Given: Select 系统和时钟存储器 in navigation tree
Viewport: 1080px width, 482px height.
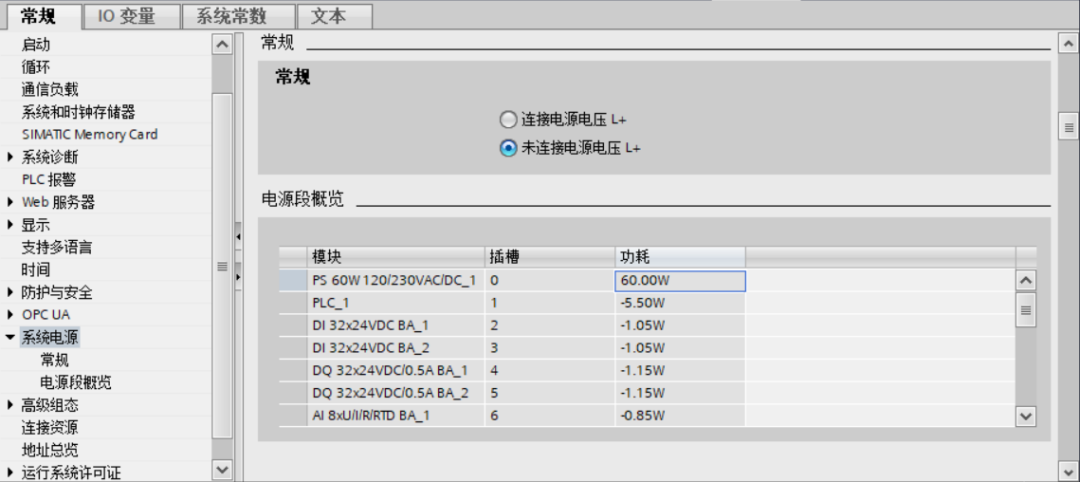Looking at the screenshot, I should click(x=78, y=112).
